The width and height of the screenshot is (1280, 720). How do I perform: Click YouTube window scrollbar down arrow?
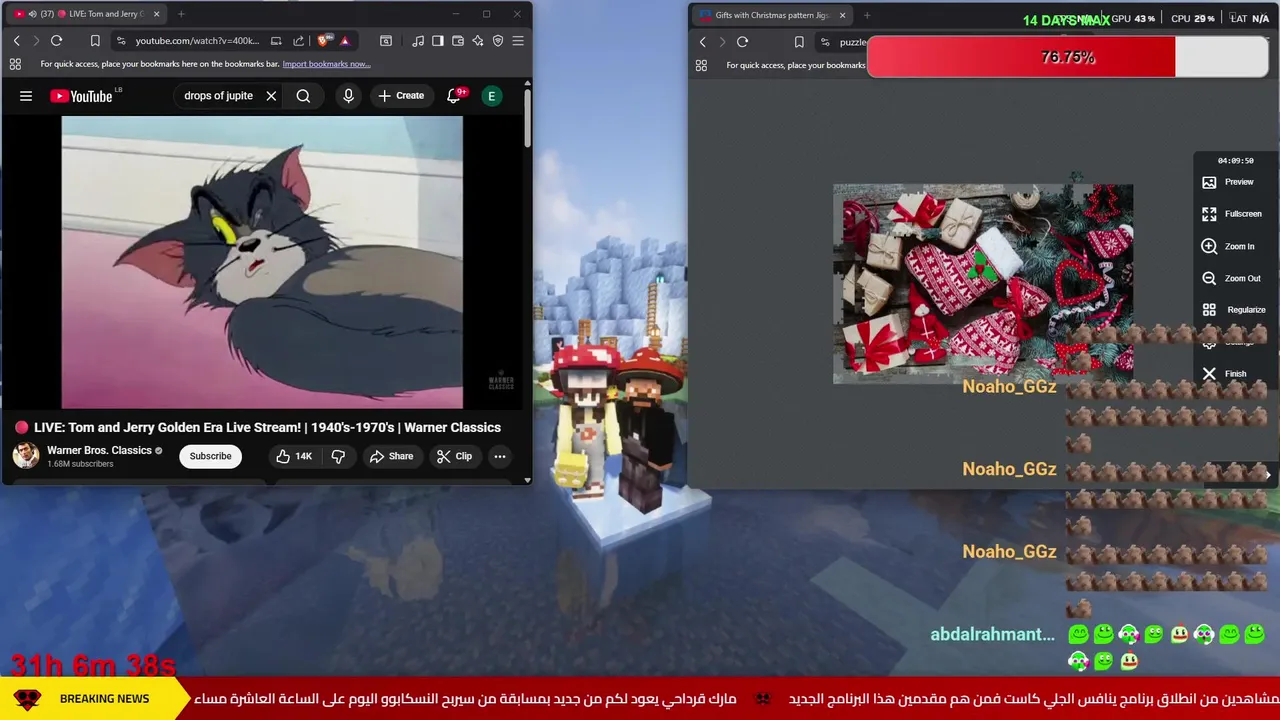click(x=527, y=480)
